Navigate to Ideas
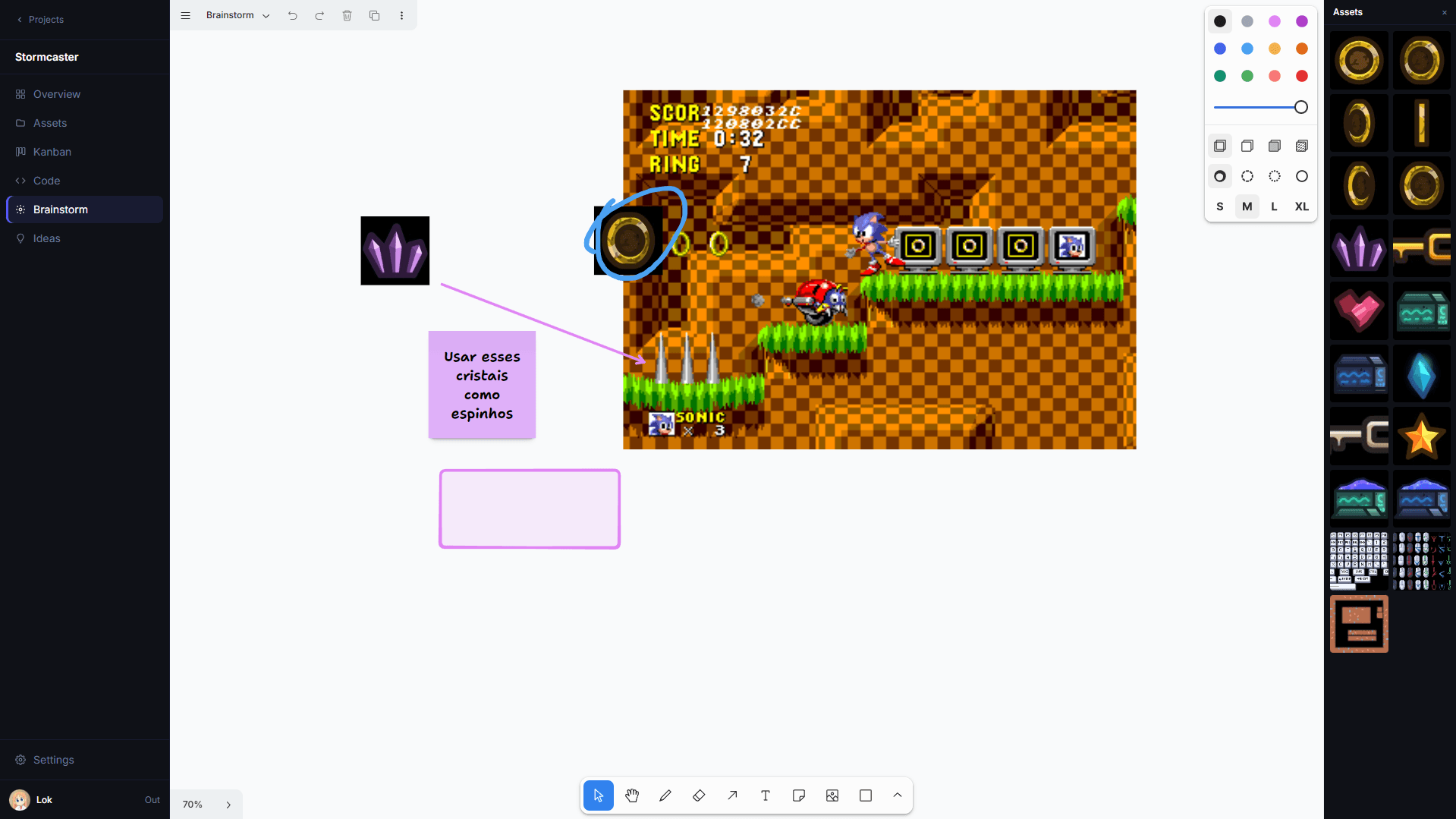 [x=85, y=238]
